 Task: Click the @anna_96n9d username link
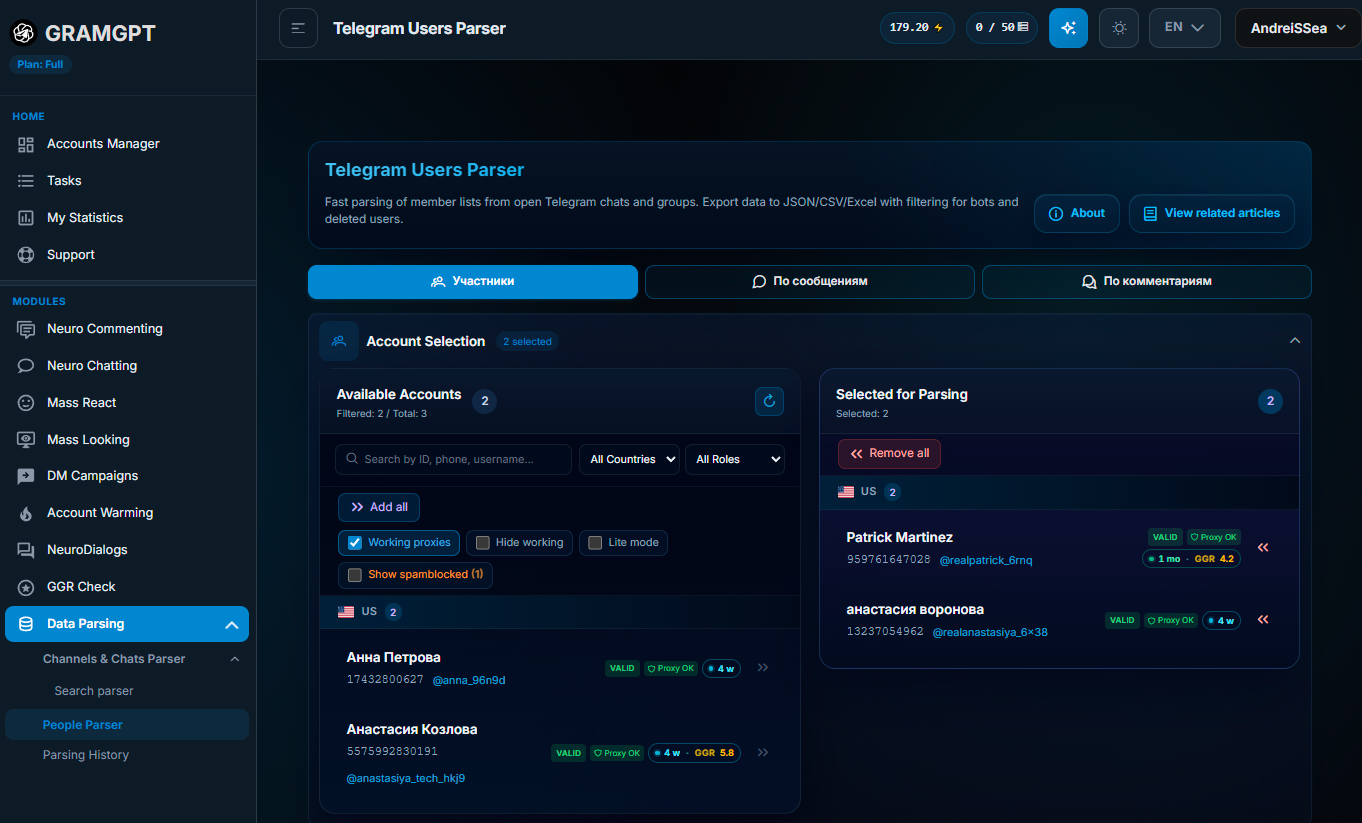[469, 680]
